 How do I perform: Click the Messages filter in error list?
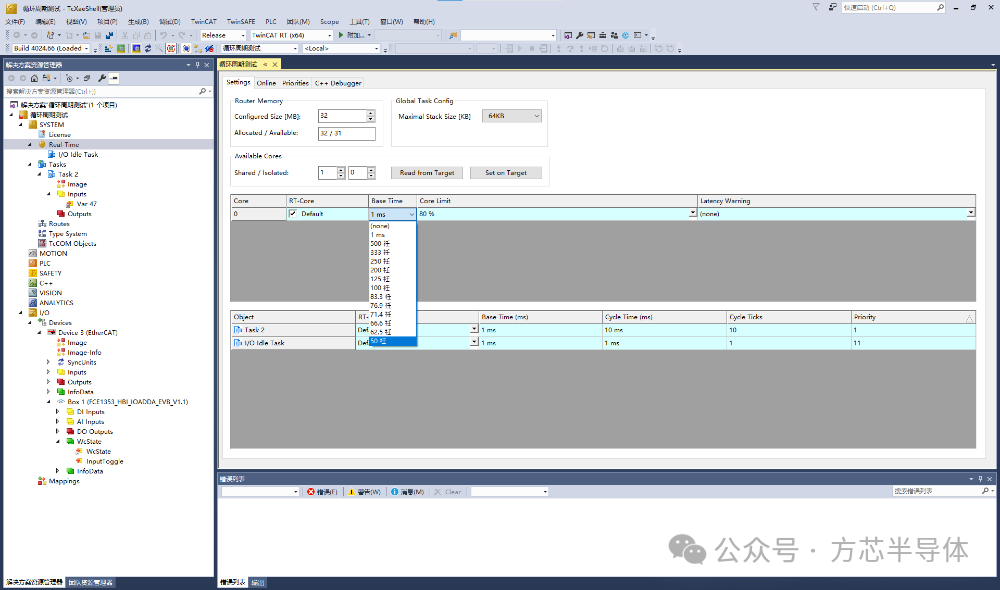[408, 492]
